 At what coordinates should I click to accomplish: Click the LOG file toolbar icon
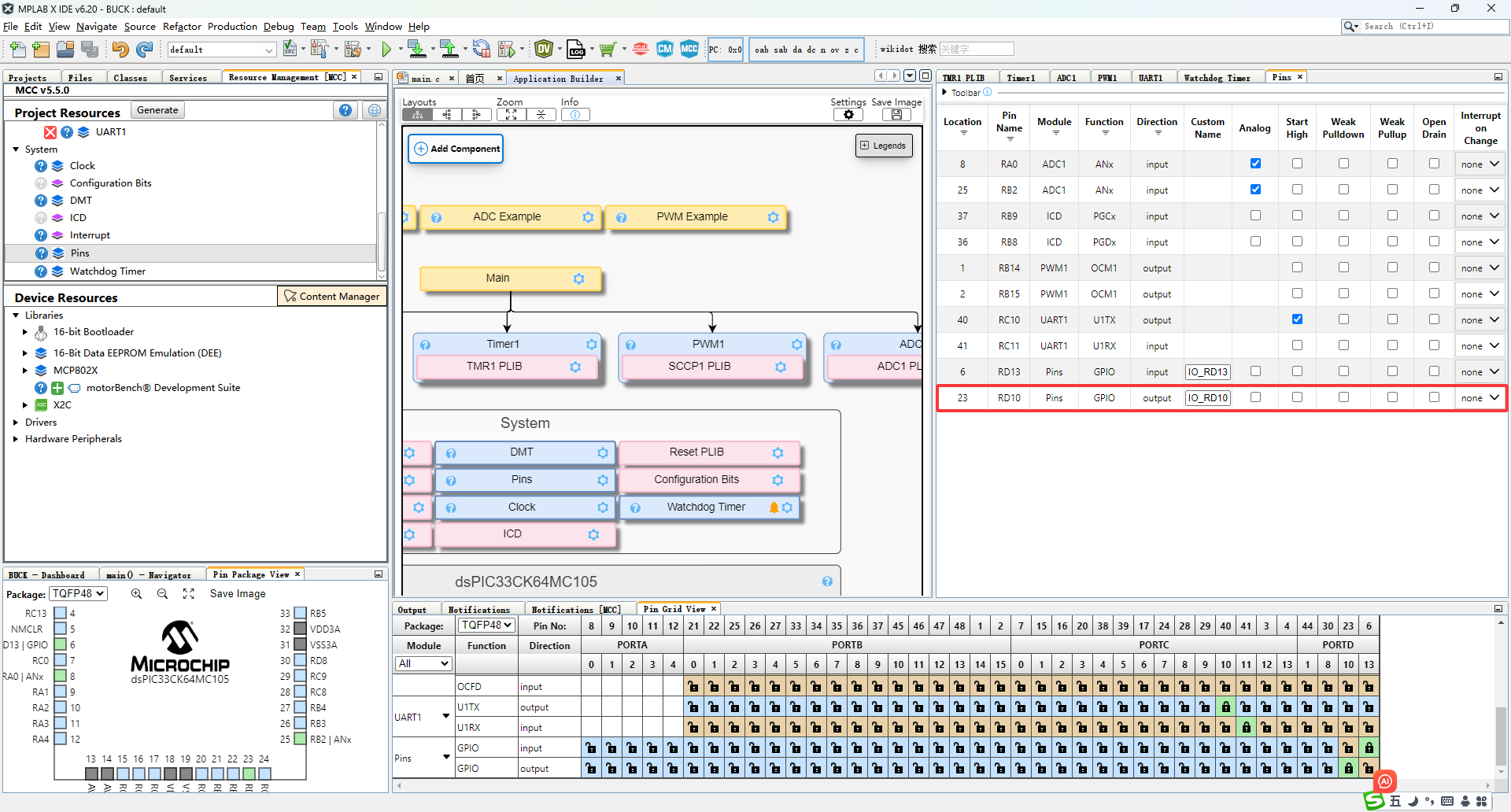coord(576,50)
